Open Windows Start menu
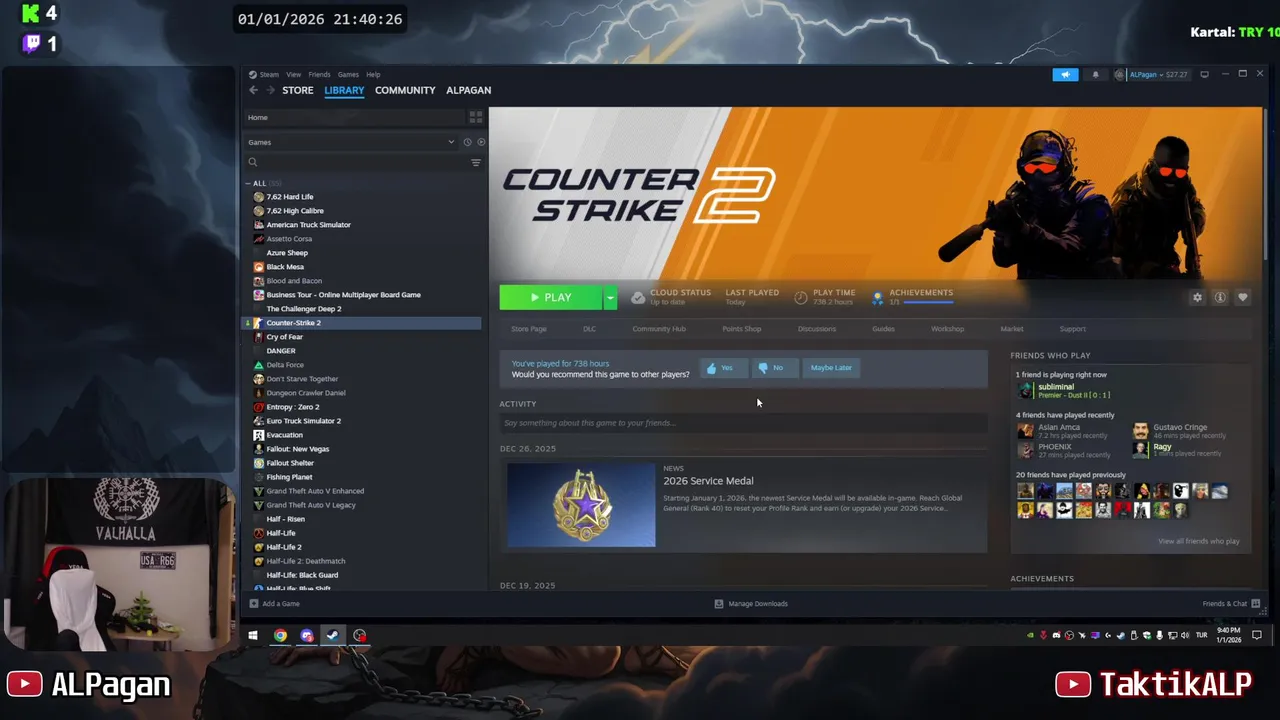This screenshot has height=720, width=1280. point(253,635)
